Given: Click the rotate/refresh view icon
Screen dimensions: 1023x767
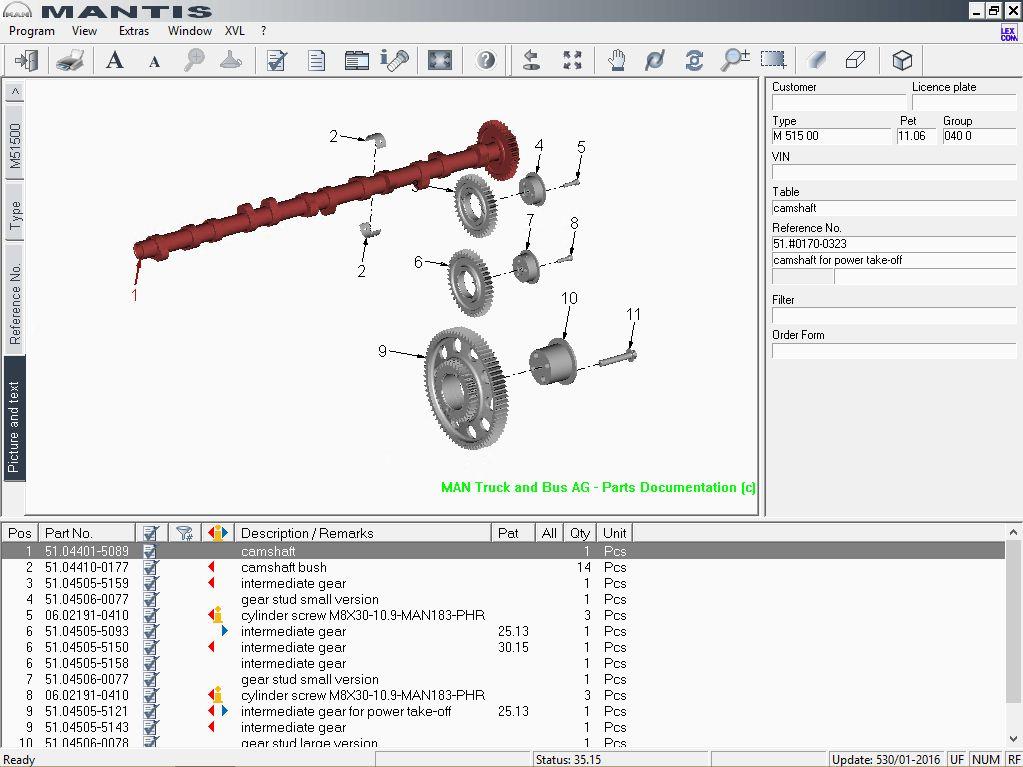Looking at the screenshot, I should 694,60.
